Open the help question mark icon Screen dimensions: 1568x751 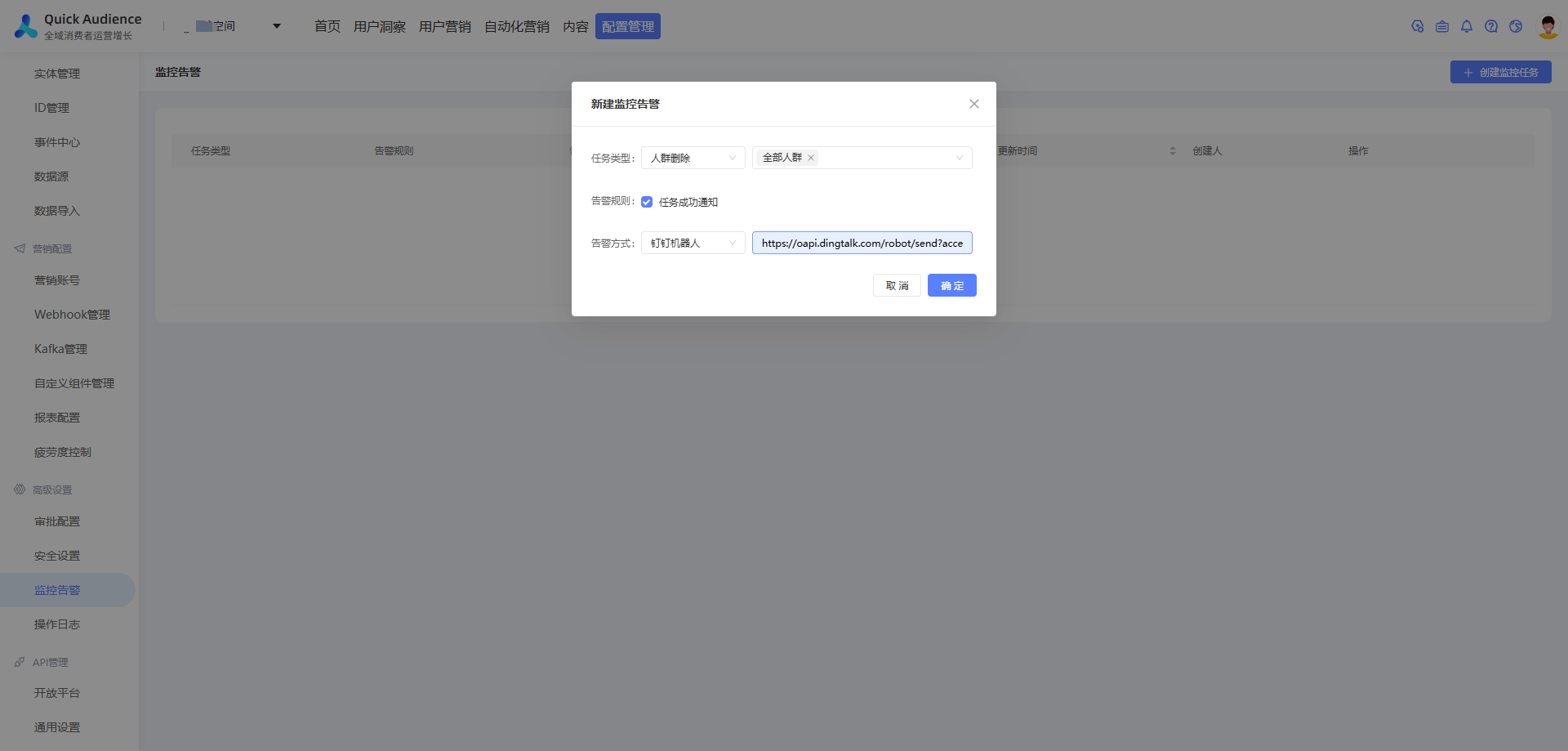(x=1491, y=26)
